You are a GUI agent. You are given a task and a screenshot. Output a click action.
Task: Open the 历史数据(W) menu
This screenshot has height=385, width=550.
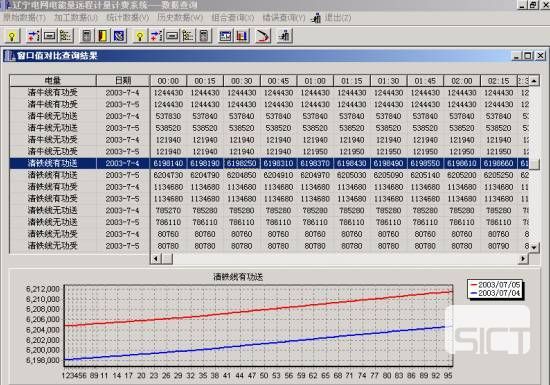[180, 18]
